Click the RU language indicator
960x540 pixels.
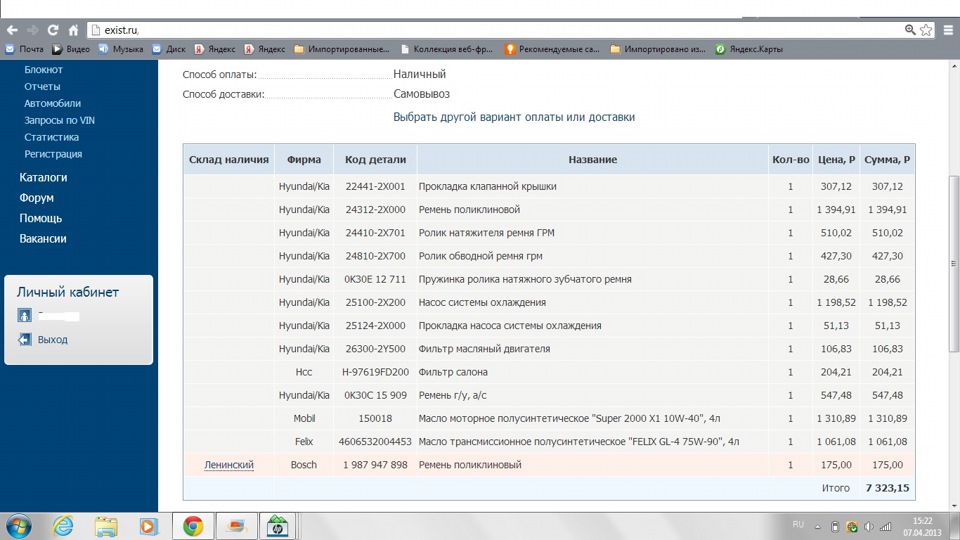point(798,525)
